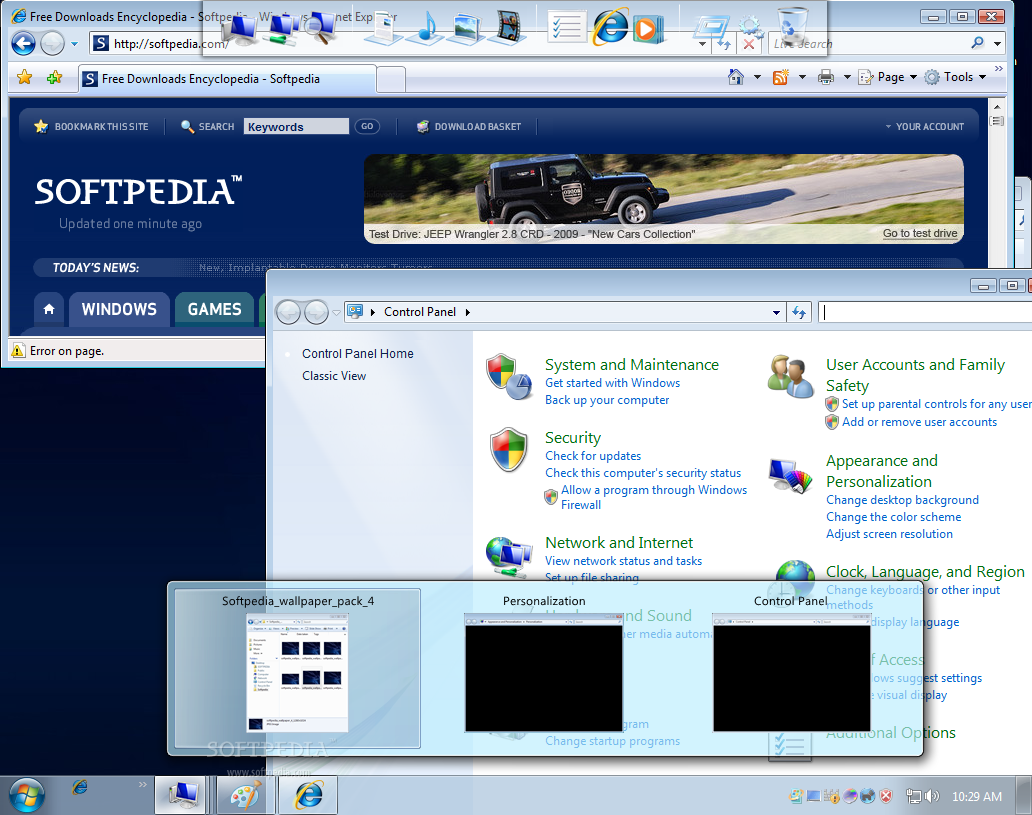
Task: Expand the Print button dropdown arrow
Action: [x=846, y=77]
